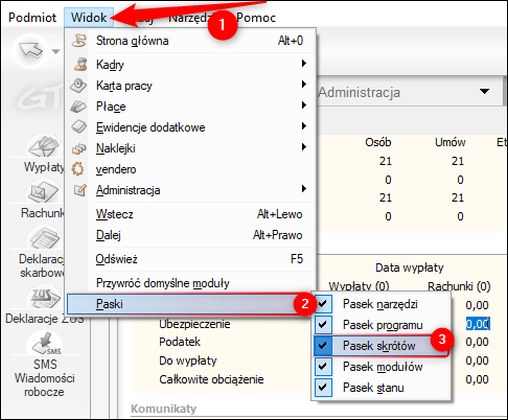
Task: Open Deklaracje ZUS sidebar icon
Action: coord(45,297)
